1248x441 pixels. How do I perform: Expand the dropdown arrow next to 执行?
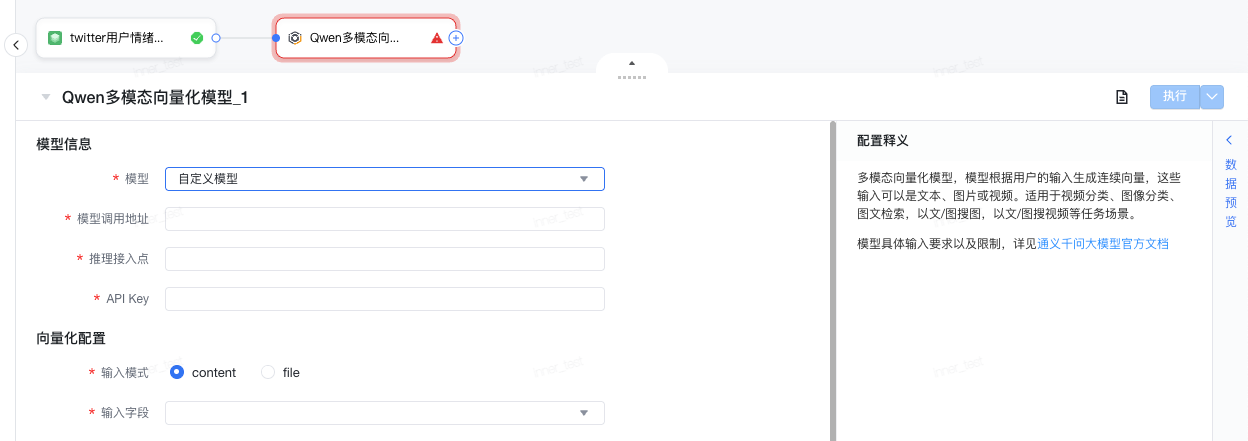coord(1213,97)
